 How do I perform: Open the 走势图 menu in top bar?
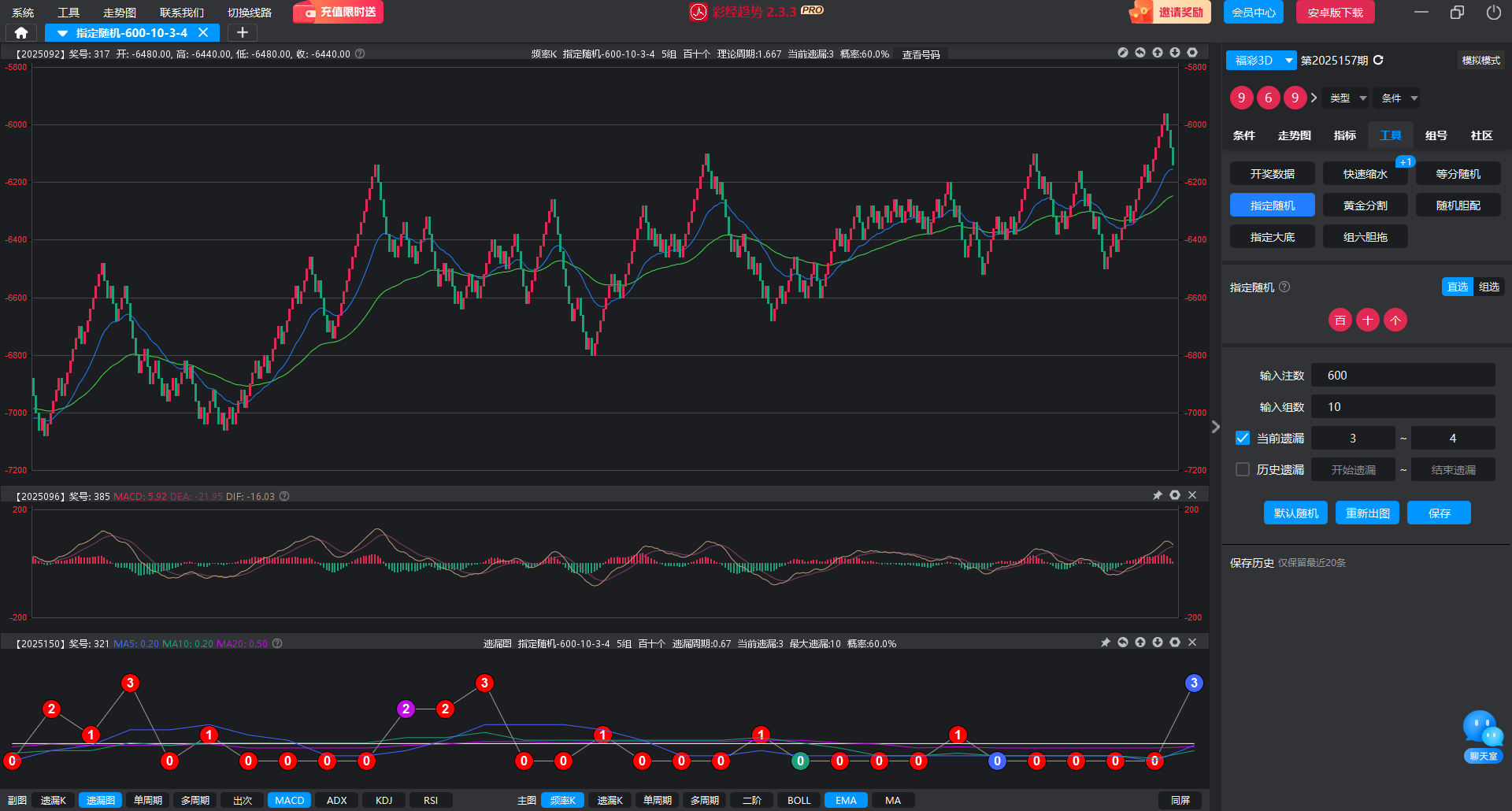coord(120,13)
